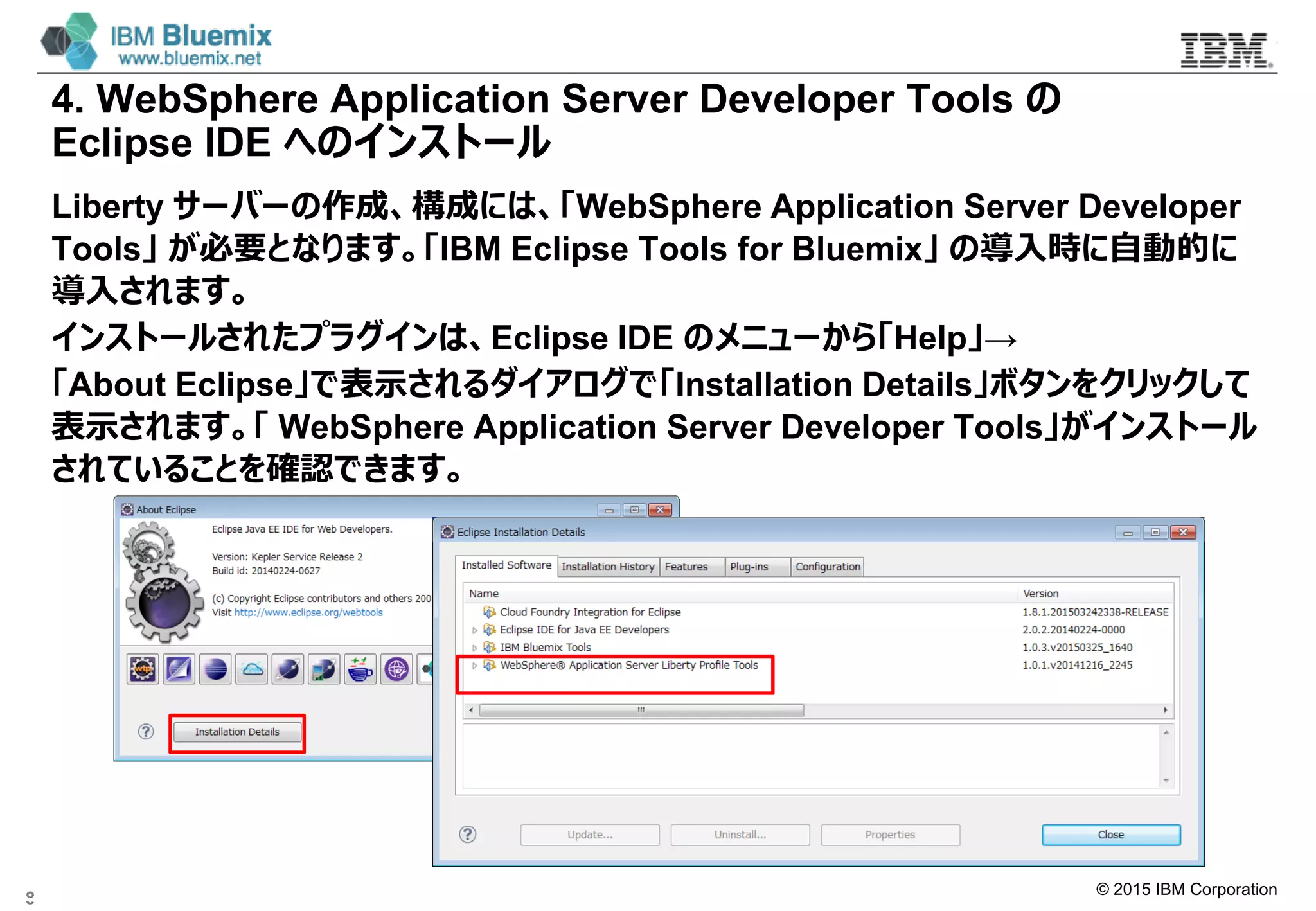Click down arrow in description pane scrollbar
This screenshot has width=1316, height=911.
[1166, 781]
